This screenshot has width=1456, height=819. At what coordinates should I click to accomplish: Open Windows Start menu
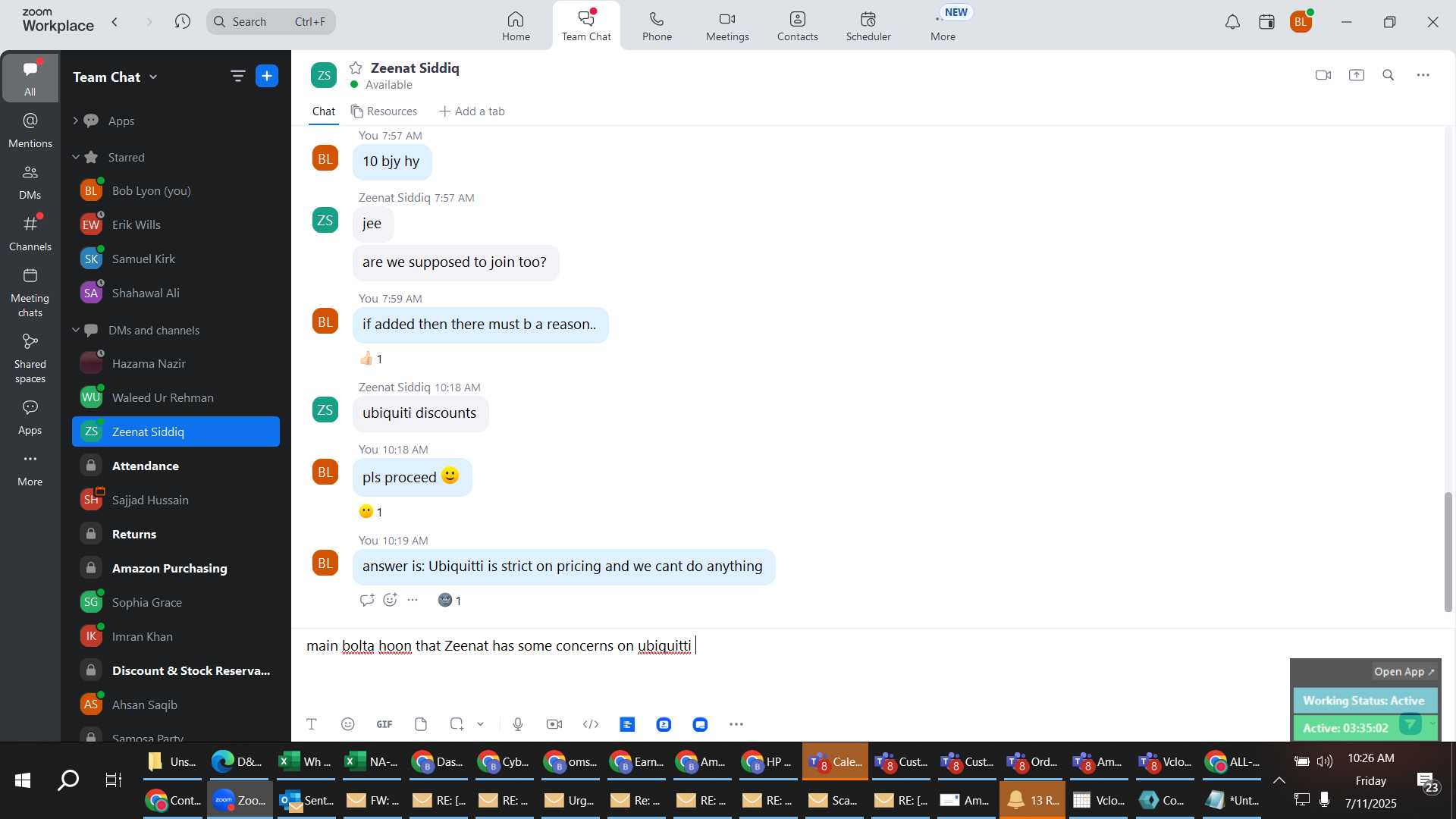pyautogui.click(x=23, y=780)
